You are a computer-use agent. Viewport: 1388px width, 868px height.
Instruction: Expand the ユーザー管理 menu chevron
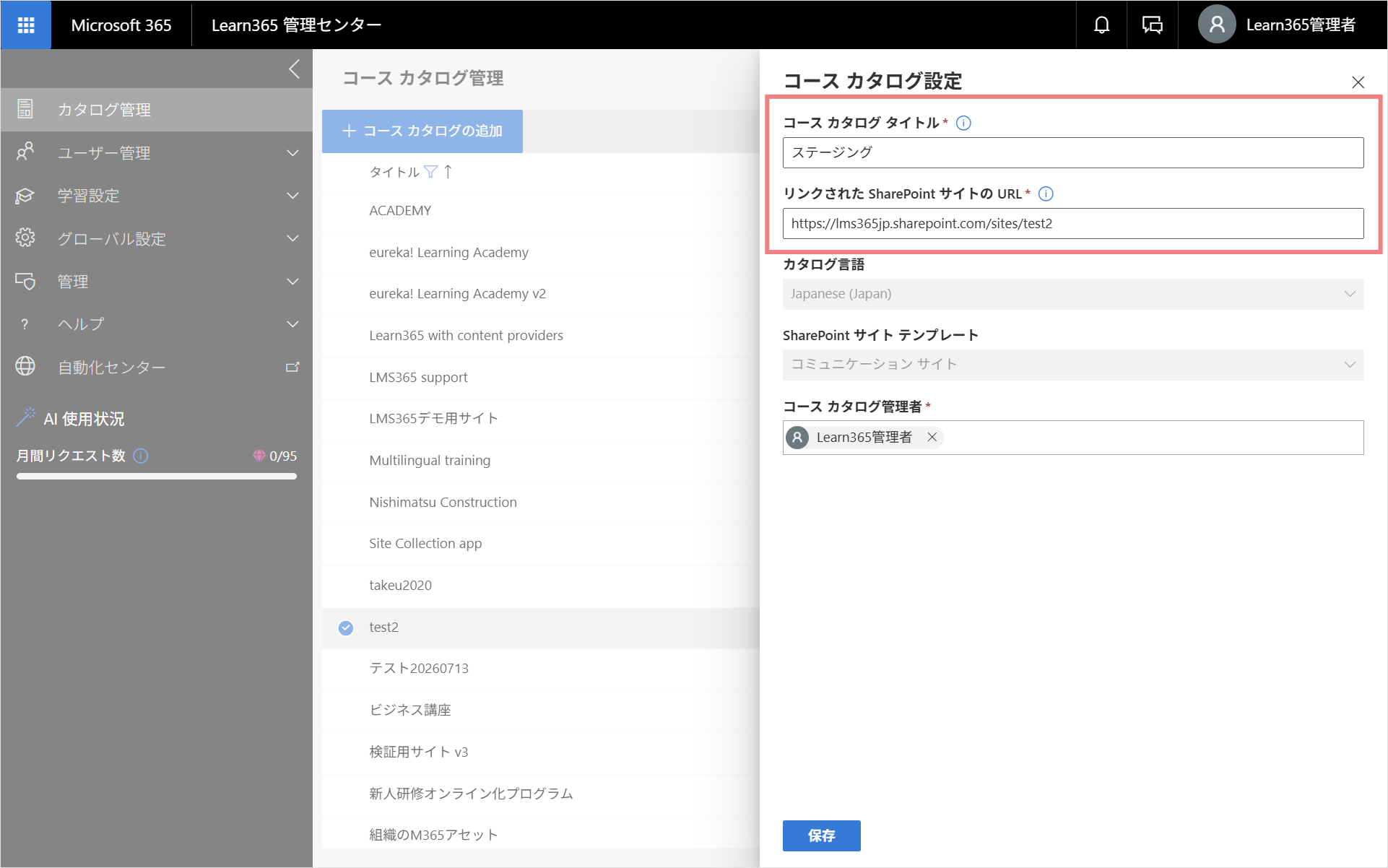click(x=292, y=153)
